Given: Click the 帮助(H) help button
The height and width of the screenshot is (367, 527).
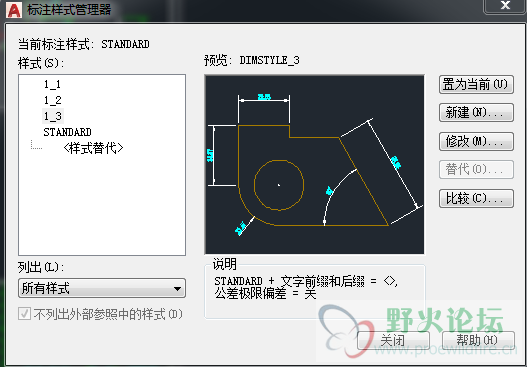Looking at the screenshot, I should tap(478, 340).
